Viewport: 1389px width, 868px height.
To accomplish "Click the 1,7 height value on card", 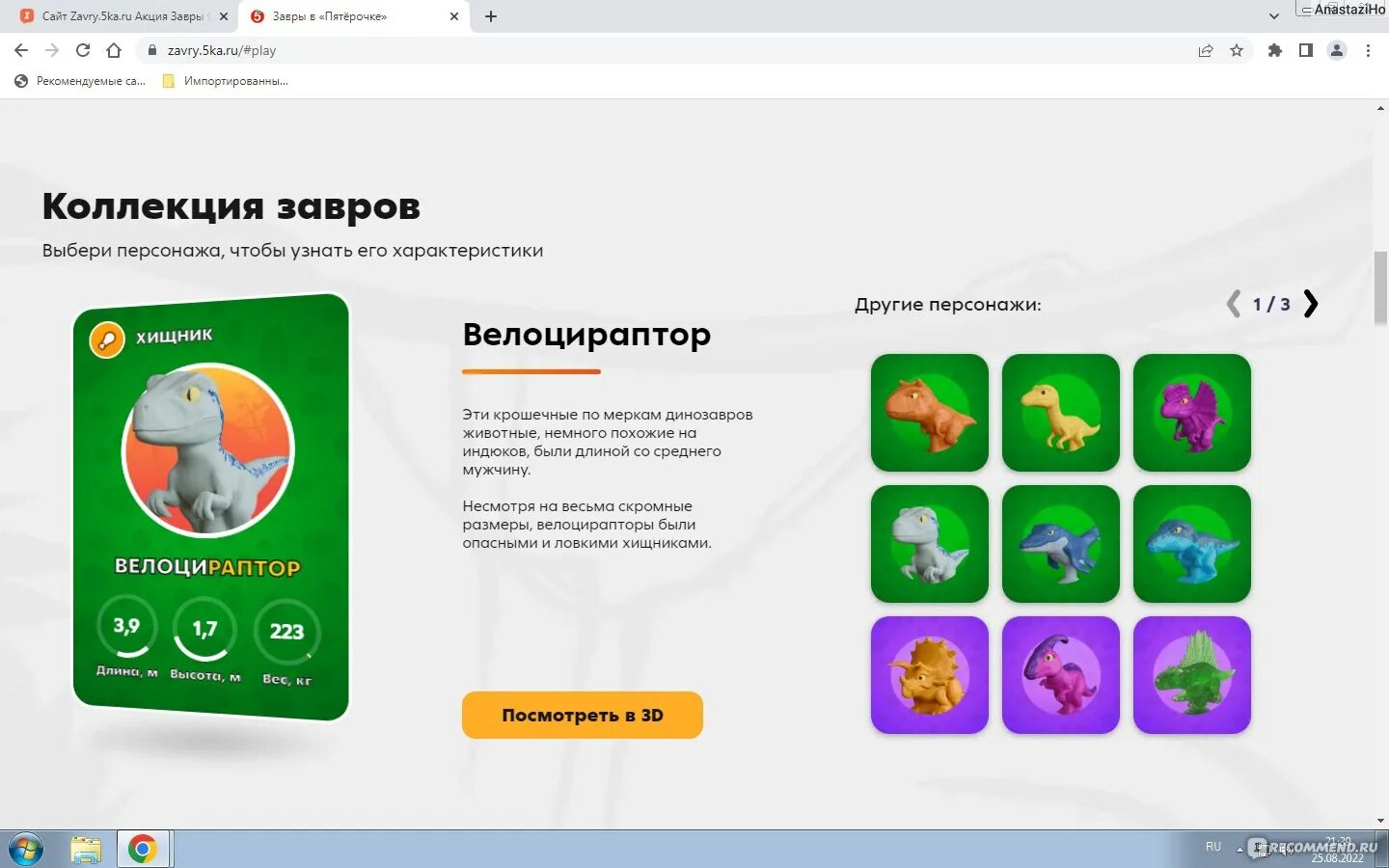I will [204, 629].
